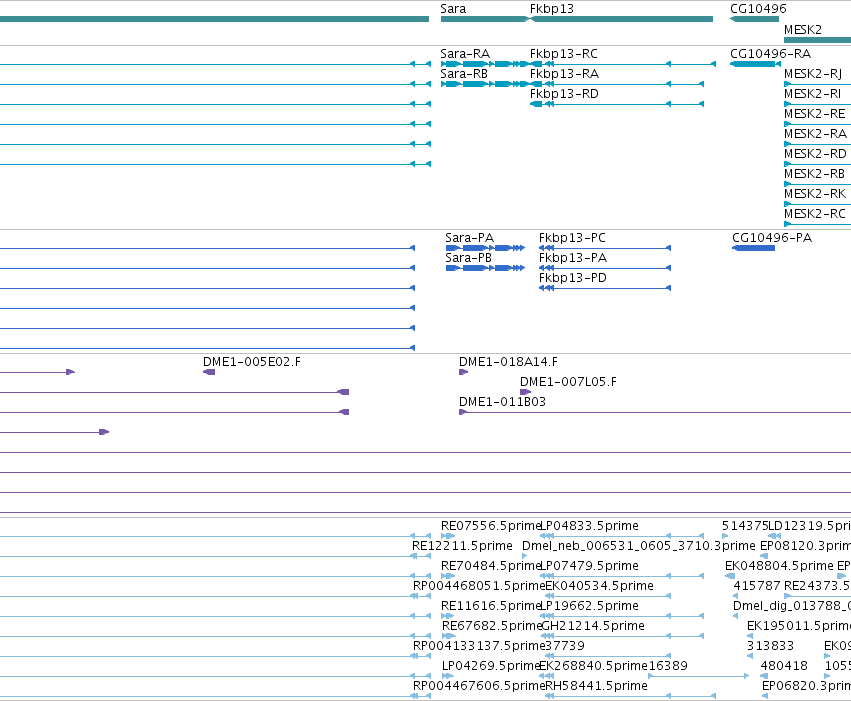
Task: Click the EP08120.3prim EST label
Action: 805,546
